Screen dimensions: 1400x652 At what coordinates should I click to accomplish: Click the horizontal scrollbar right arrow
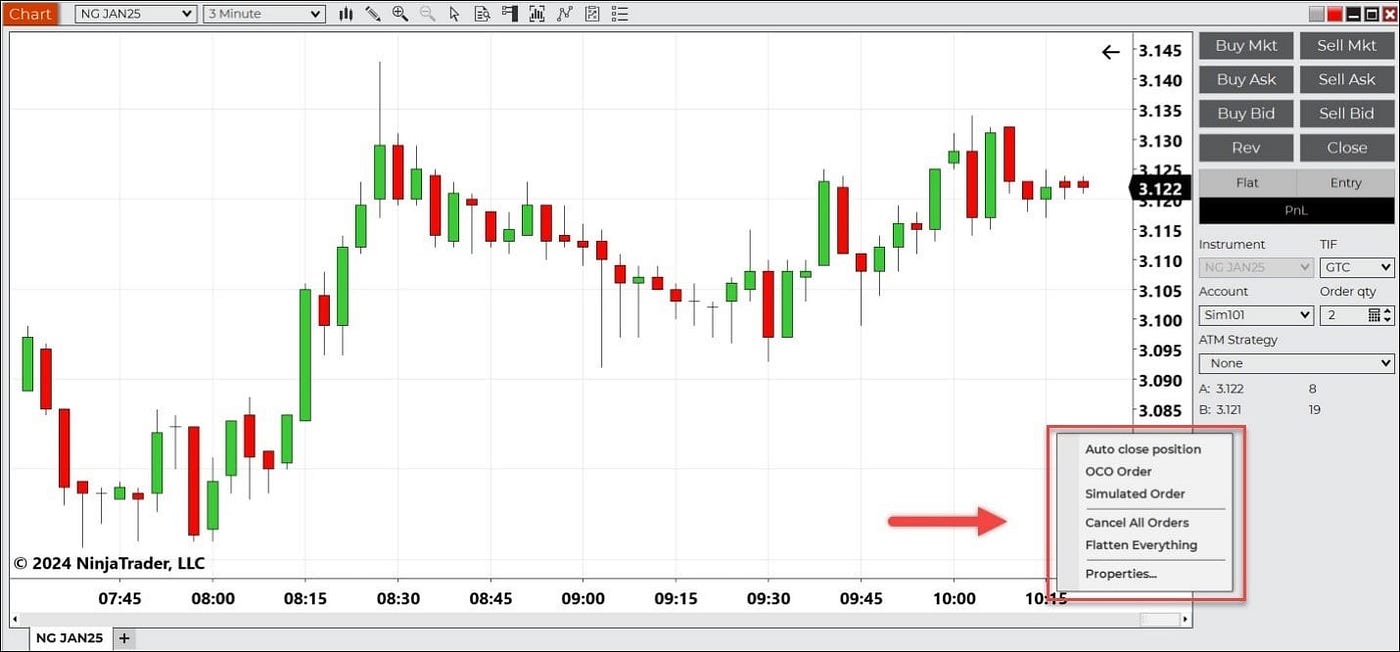pyautogui.click(x=1186, y=619)
